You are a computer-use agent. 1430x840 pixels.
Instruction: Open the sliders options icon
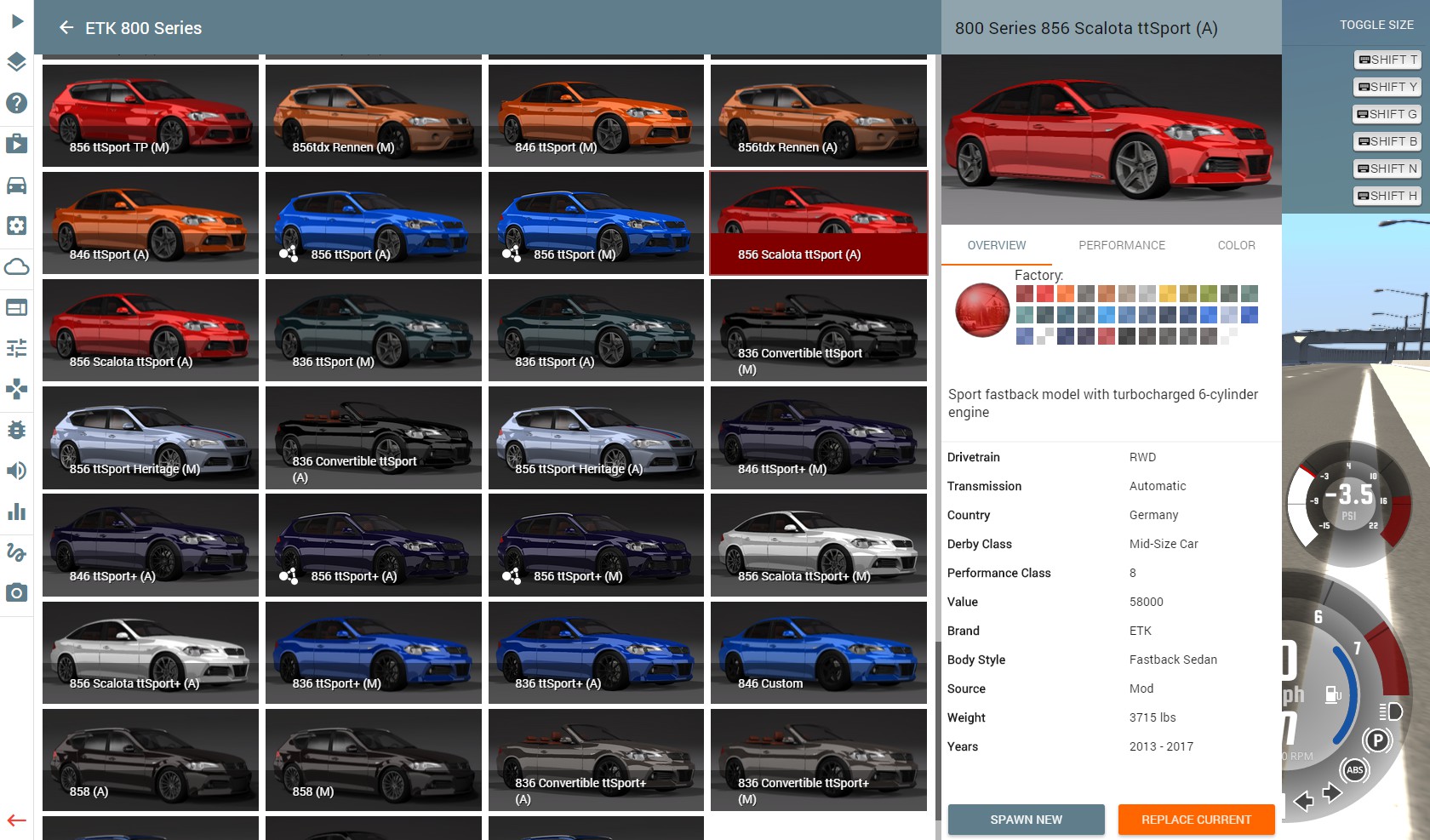pyautogui.click(x=17, y=348)
